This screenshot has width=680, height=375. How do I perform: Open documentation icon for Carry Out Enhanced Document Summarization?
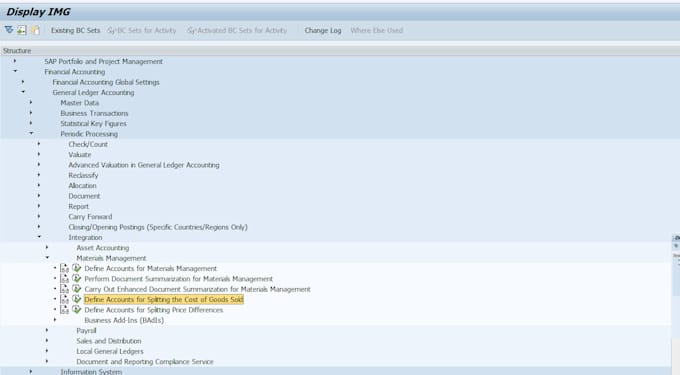click(64, 289)
